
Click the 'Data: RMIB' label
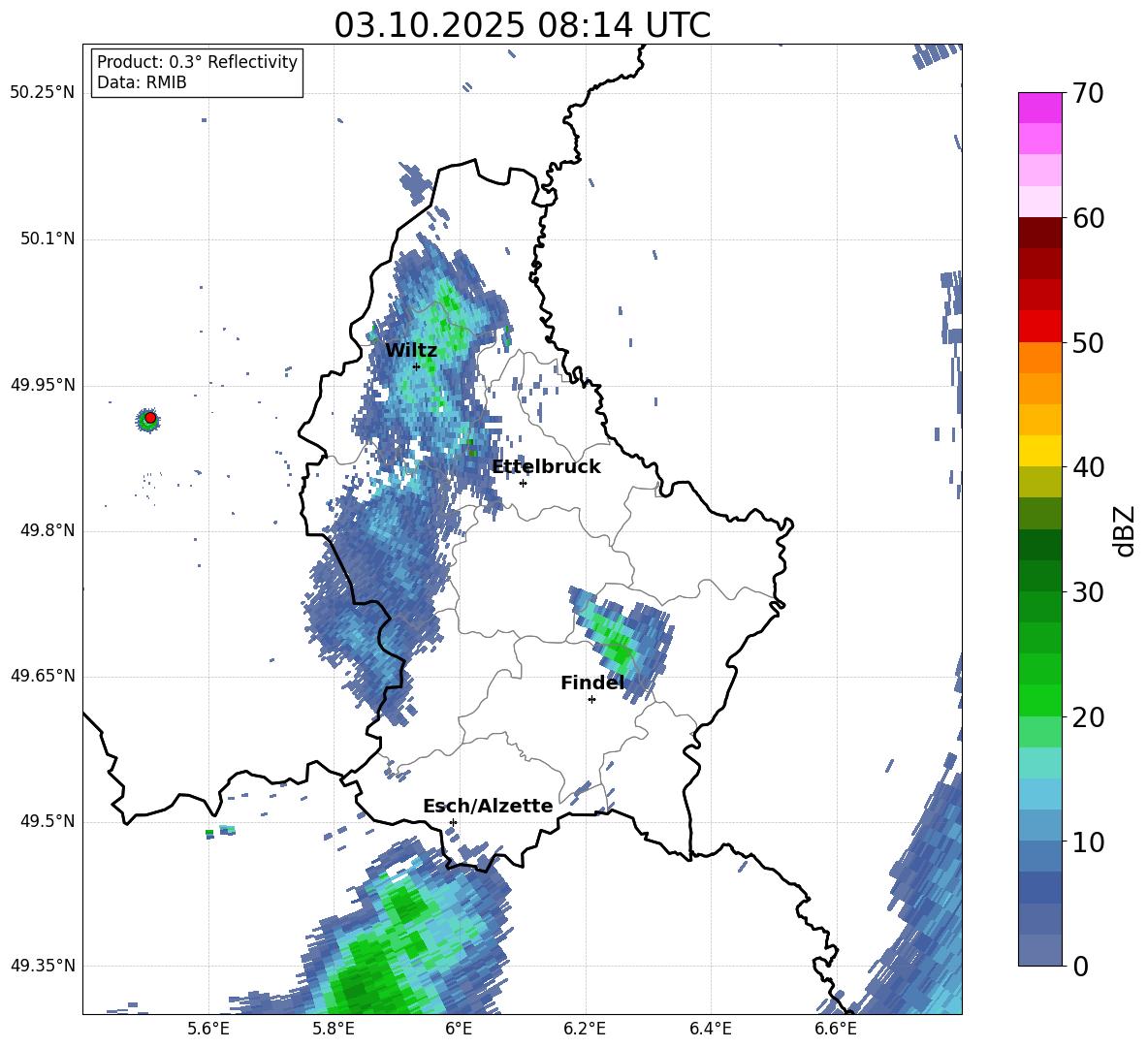click(142, 82)
